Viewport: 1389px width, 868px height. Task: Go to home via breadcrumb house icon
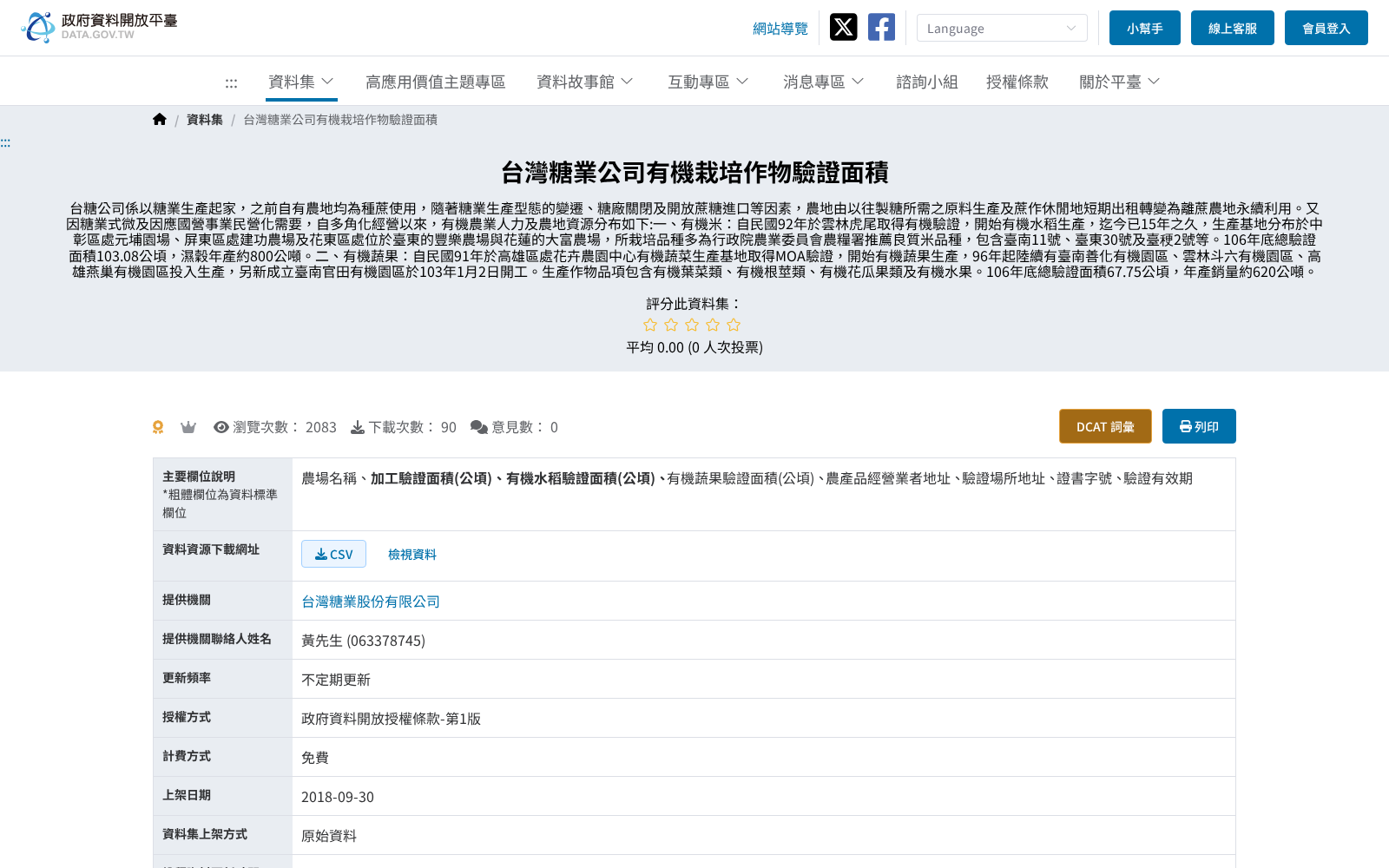[x=160, y=120]
